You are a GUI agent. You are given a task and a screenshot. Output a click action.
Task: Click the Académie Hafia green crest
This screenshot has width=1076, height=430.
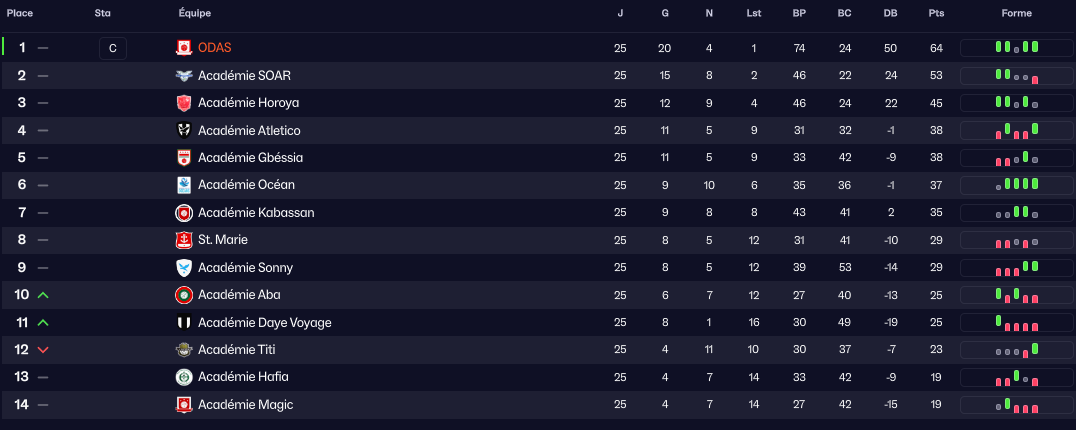pos(184,377)
